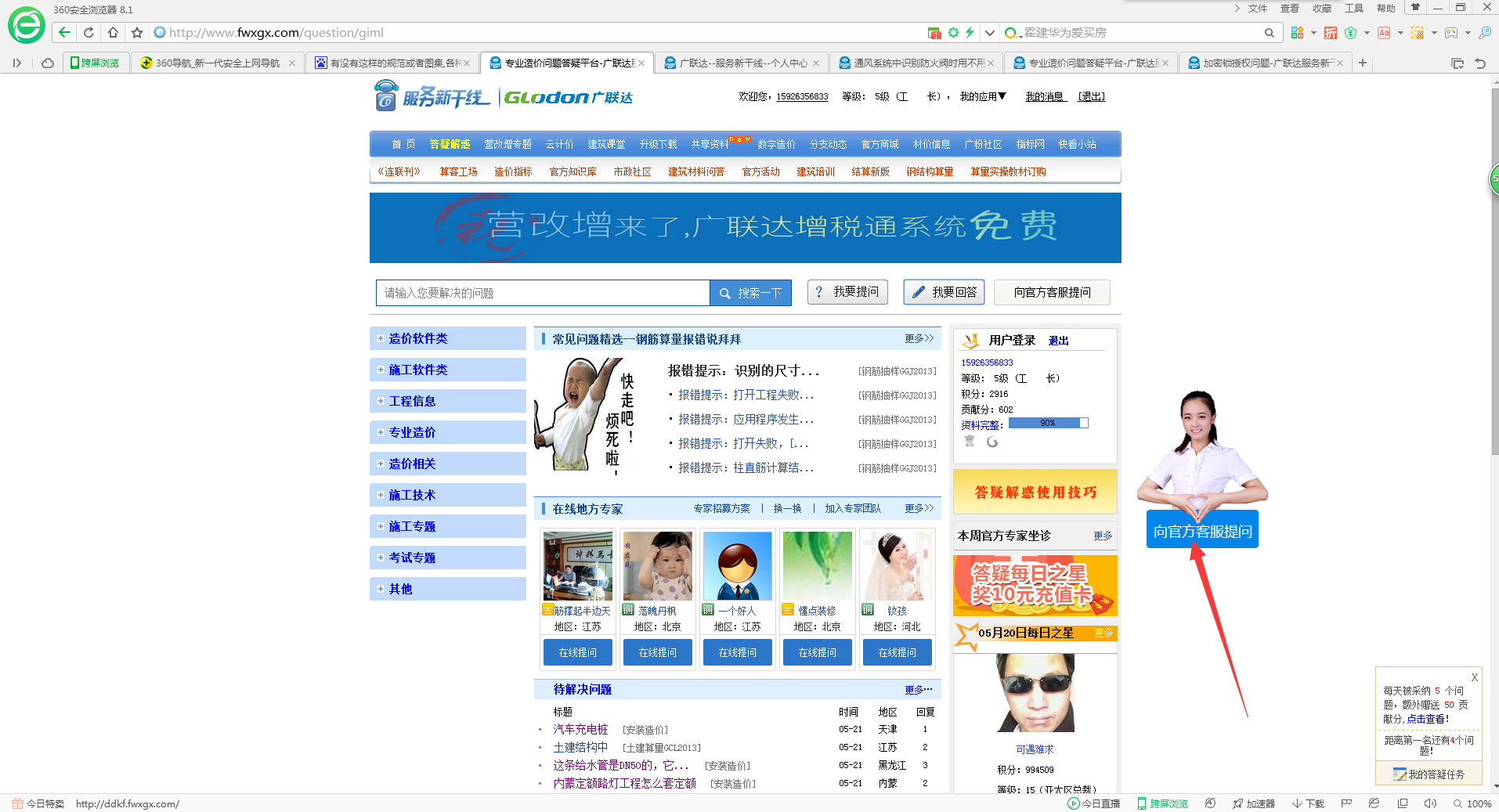Open the address bar dropdown arrow
The width and height of the screenshot is (1499, 812).
tap(990, 33)
